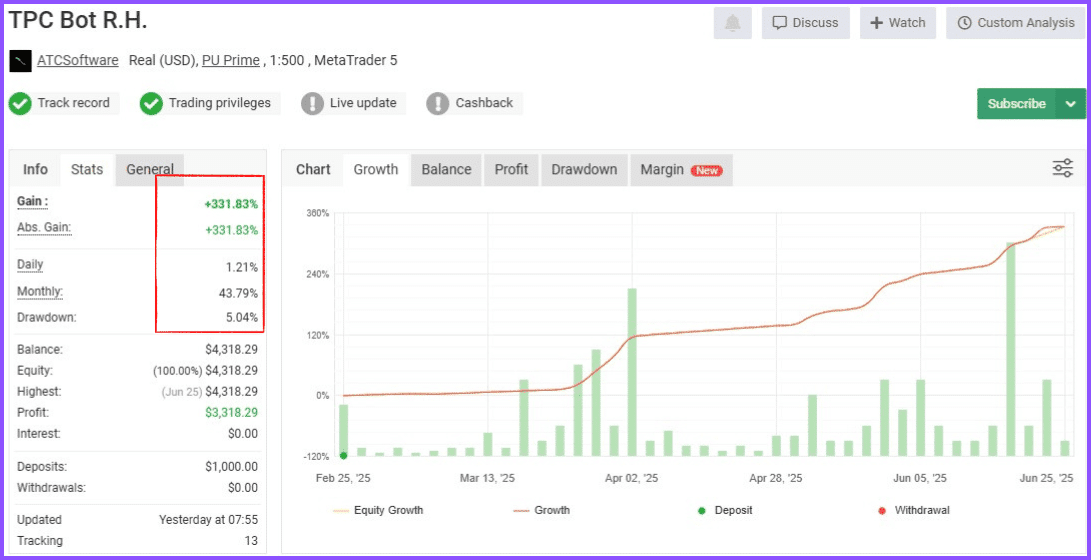The image size is (1091, 560).
Task: Open the PU Prime broker link
Action: [x=231, y=61]
